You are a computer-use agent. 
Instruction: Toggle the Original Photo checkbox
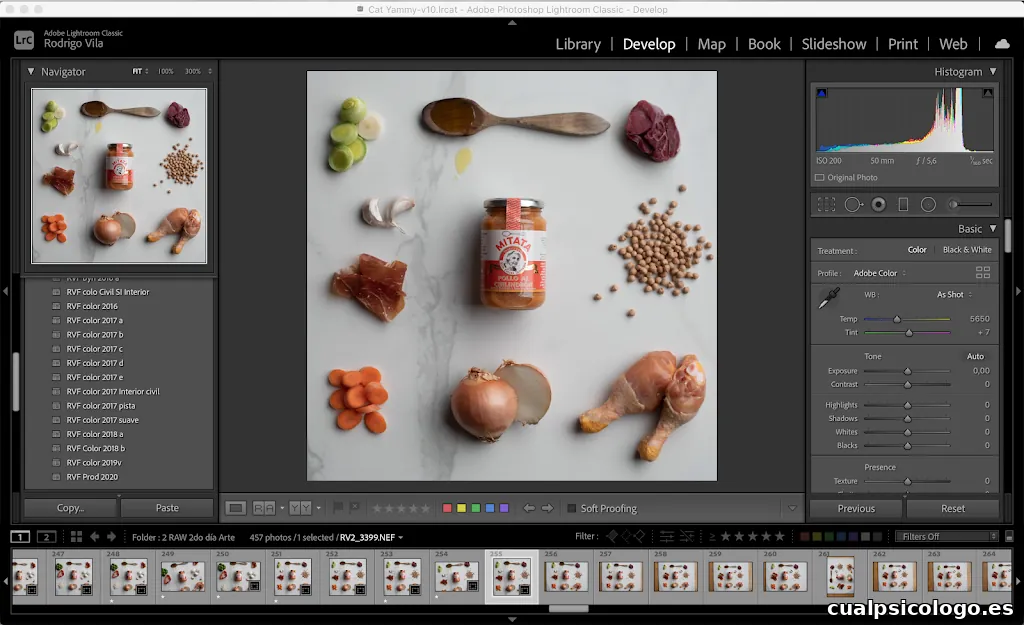pyautogui.click(x=820, y=178)
